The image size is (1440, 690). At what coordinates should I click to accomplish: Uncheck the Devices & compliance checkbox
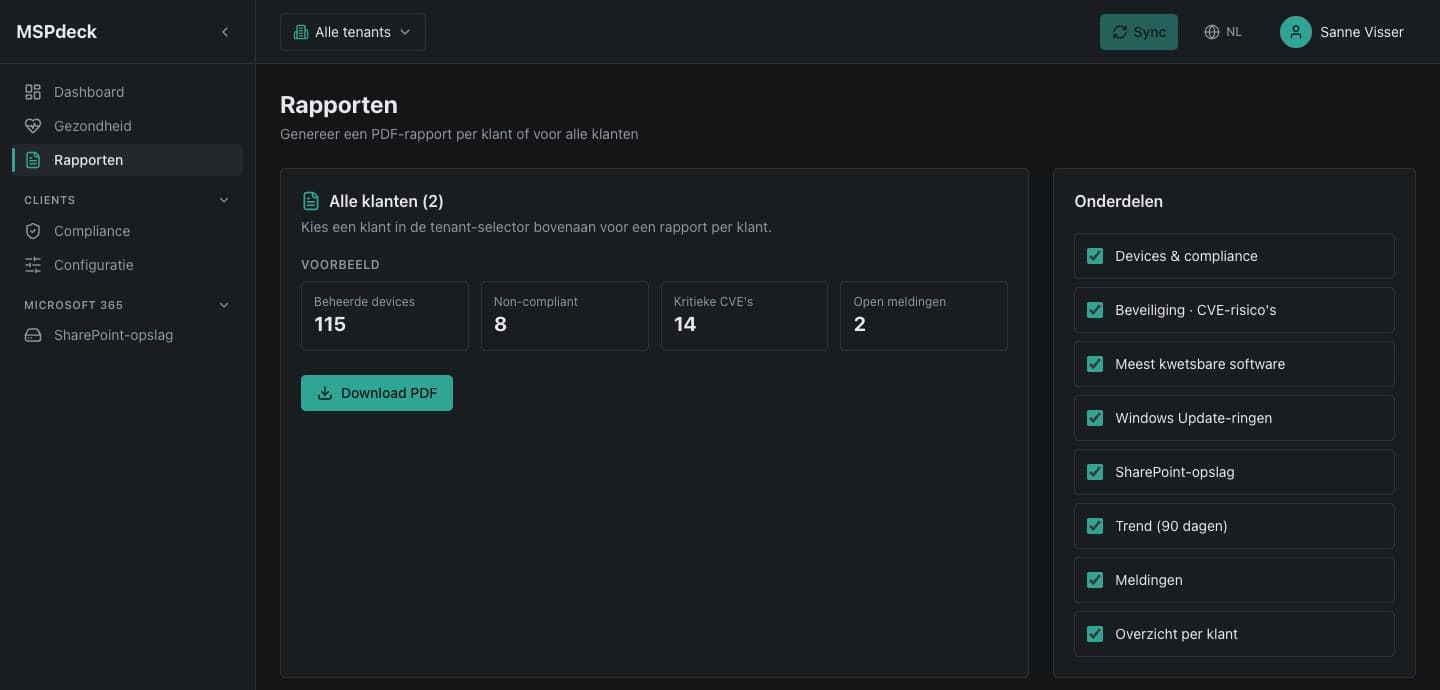1095,256
